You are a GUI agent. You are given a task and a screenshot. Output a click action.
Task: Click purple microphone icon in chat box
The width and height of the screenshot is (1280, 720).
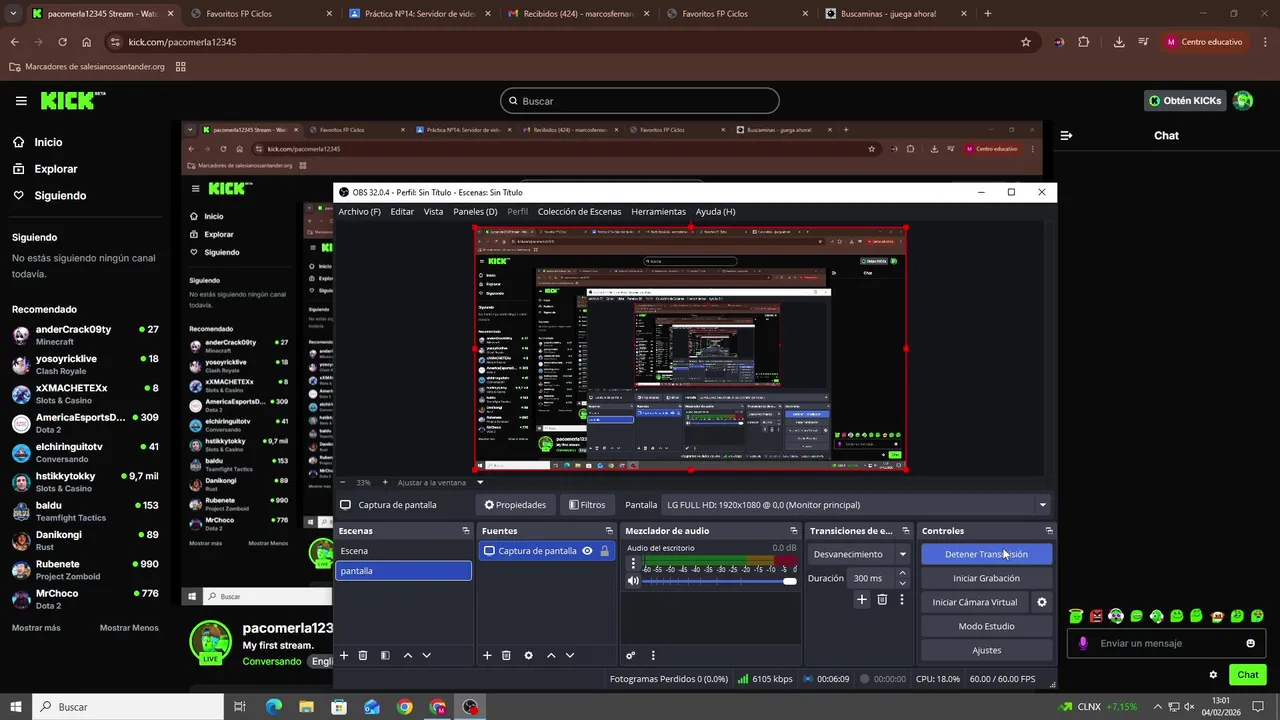pos(1083,643)
